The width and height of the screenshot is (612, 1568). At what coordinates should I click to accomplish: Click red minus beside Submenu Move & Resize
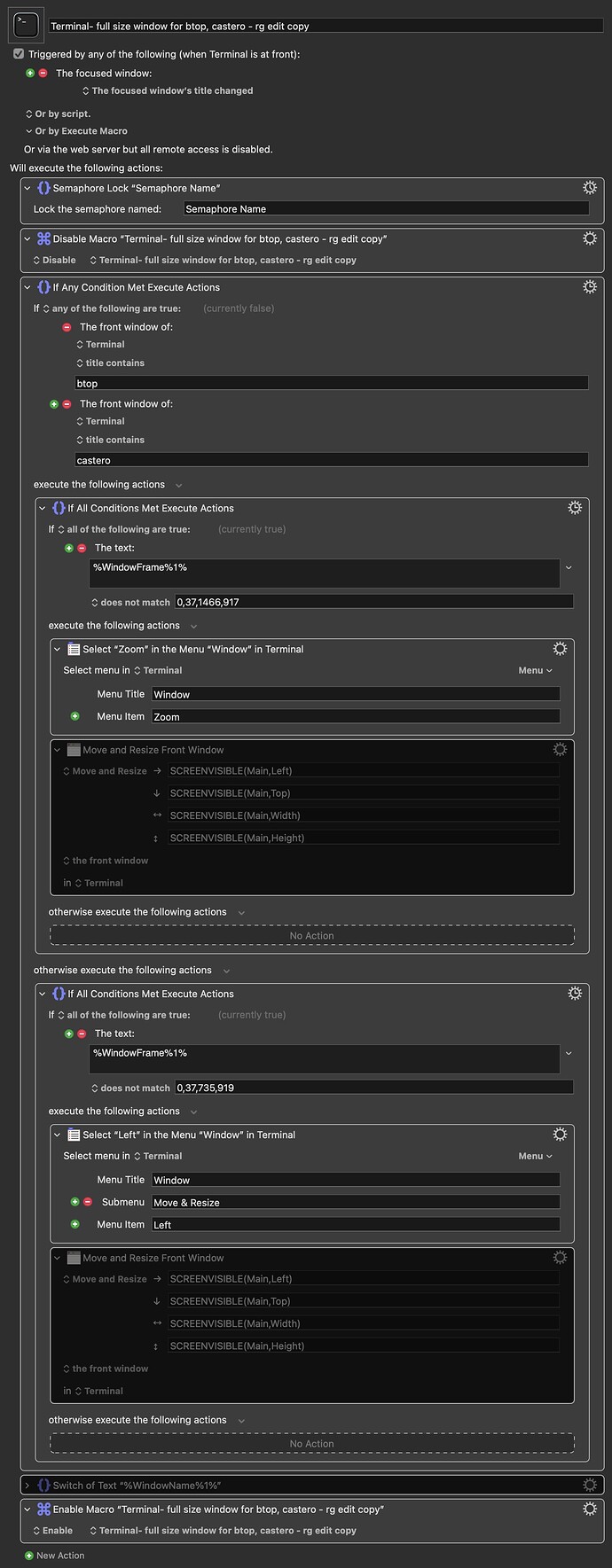pos(88,1202)
